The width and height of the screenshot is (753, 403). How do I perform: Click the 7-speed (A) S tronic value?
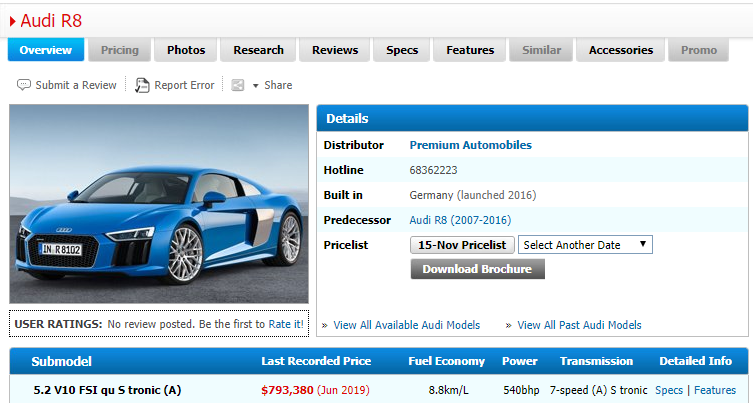[x=598, y=390]
